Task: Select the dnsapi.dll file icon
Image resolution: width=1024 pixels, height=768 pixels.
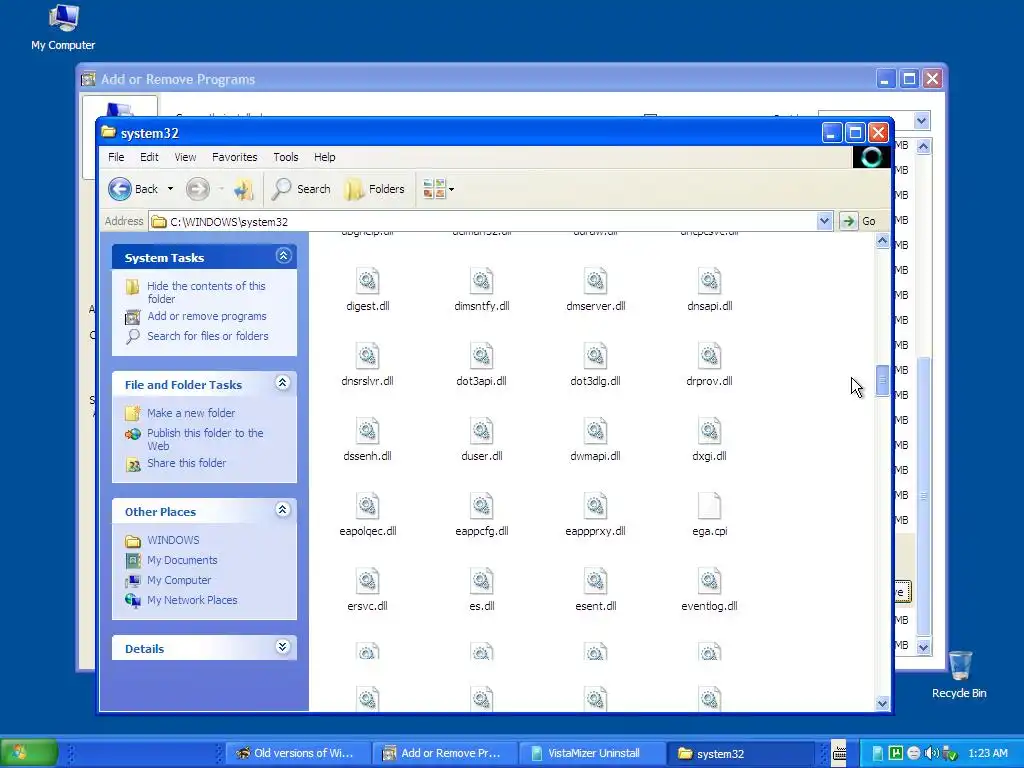Action: (x=709, y=281)
